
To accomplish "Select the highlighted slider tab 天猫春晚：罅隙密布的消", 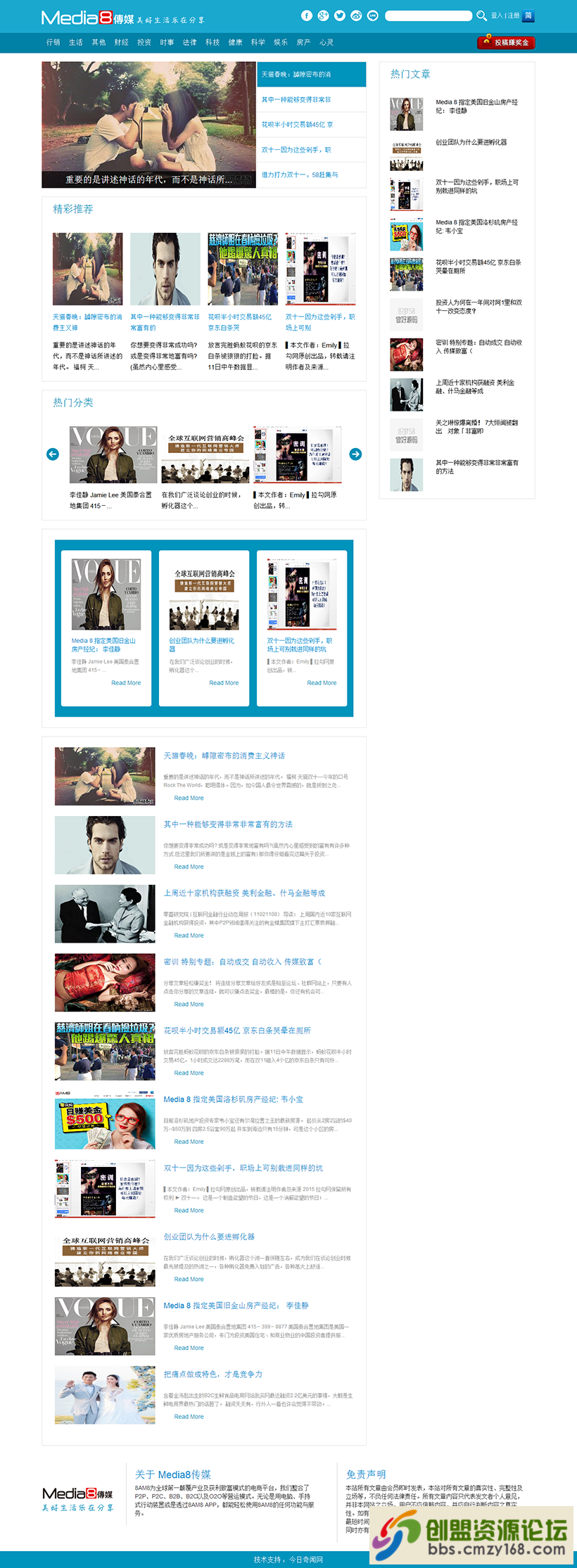I will 312,74.
